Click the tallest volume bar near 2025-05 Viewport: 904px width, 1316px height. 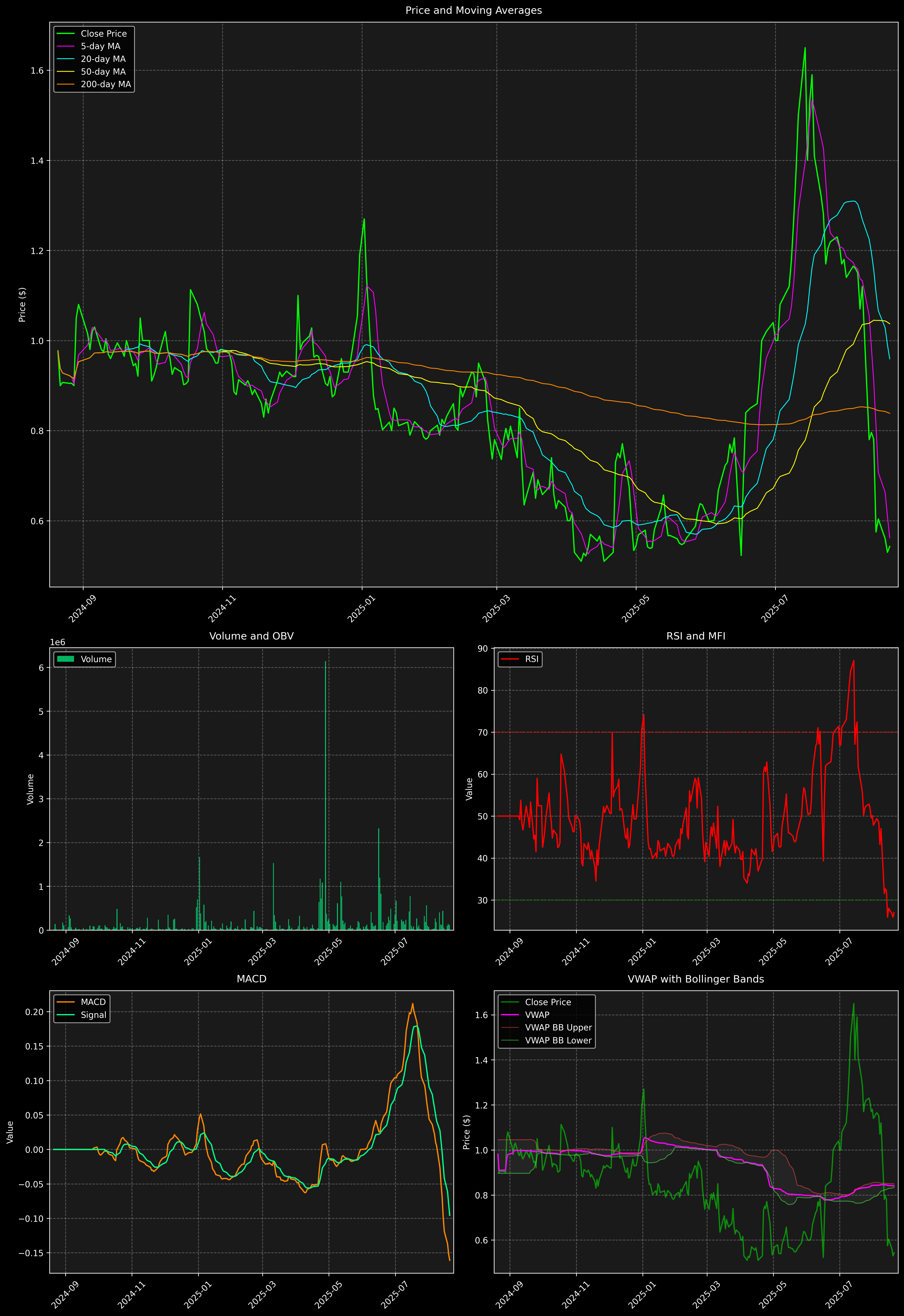(x=326, y=793)
